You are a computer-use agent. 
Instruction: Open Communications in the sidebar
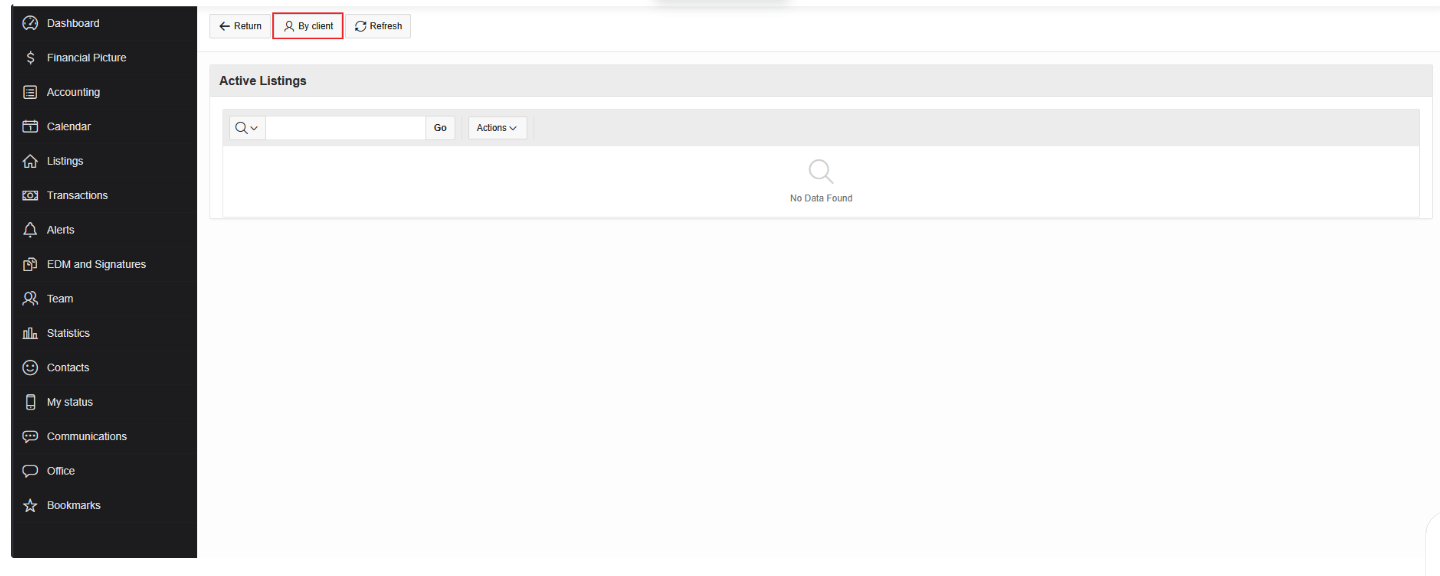87,437
